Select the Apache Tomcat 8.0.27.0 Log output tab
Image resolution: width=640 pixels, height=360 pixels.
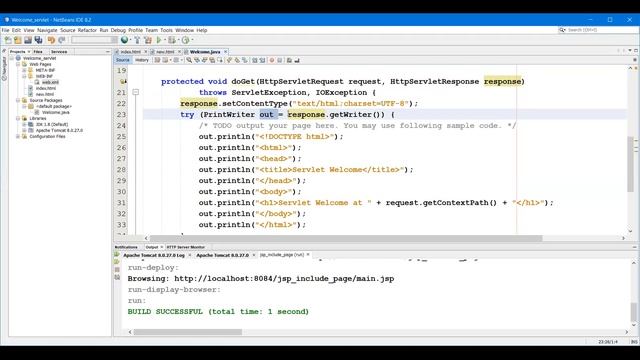point(154,255)
